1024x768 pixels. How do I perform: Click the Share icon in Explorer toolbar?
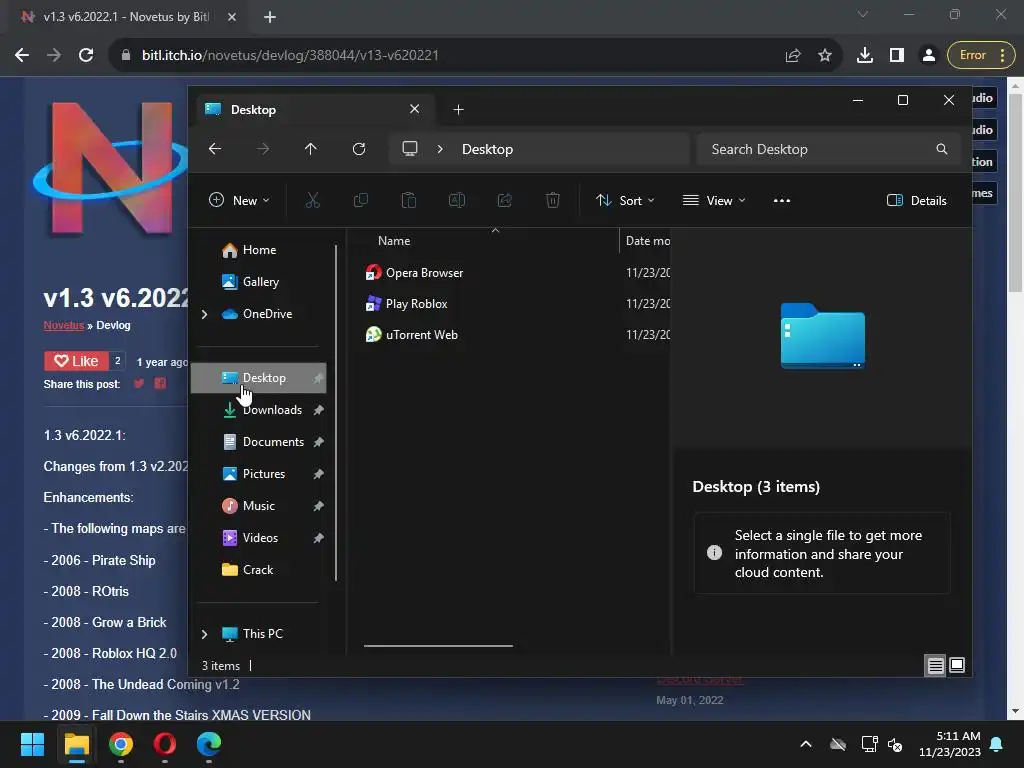[505, 200]
